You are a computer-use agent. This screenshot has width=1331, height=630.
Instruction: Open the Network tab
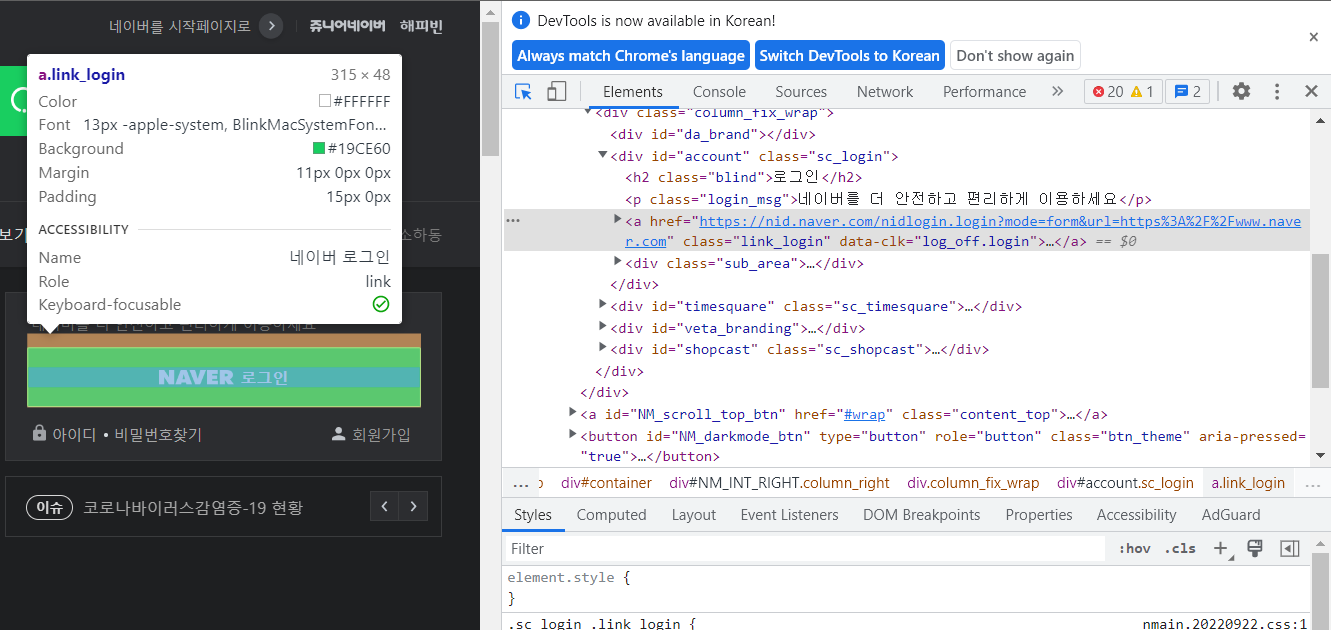click(885, 91)
